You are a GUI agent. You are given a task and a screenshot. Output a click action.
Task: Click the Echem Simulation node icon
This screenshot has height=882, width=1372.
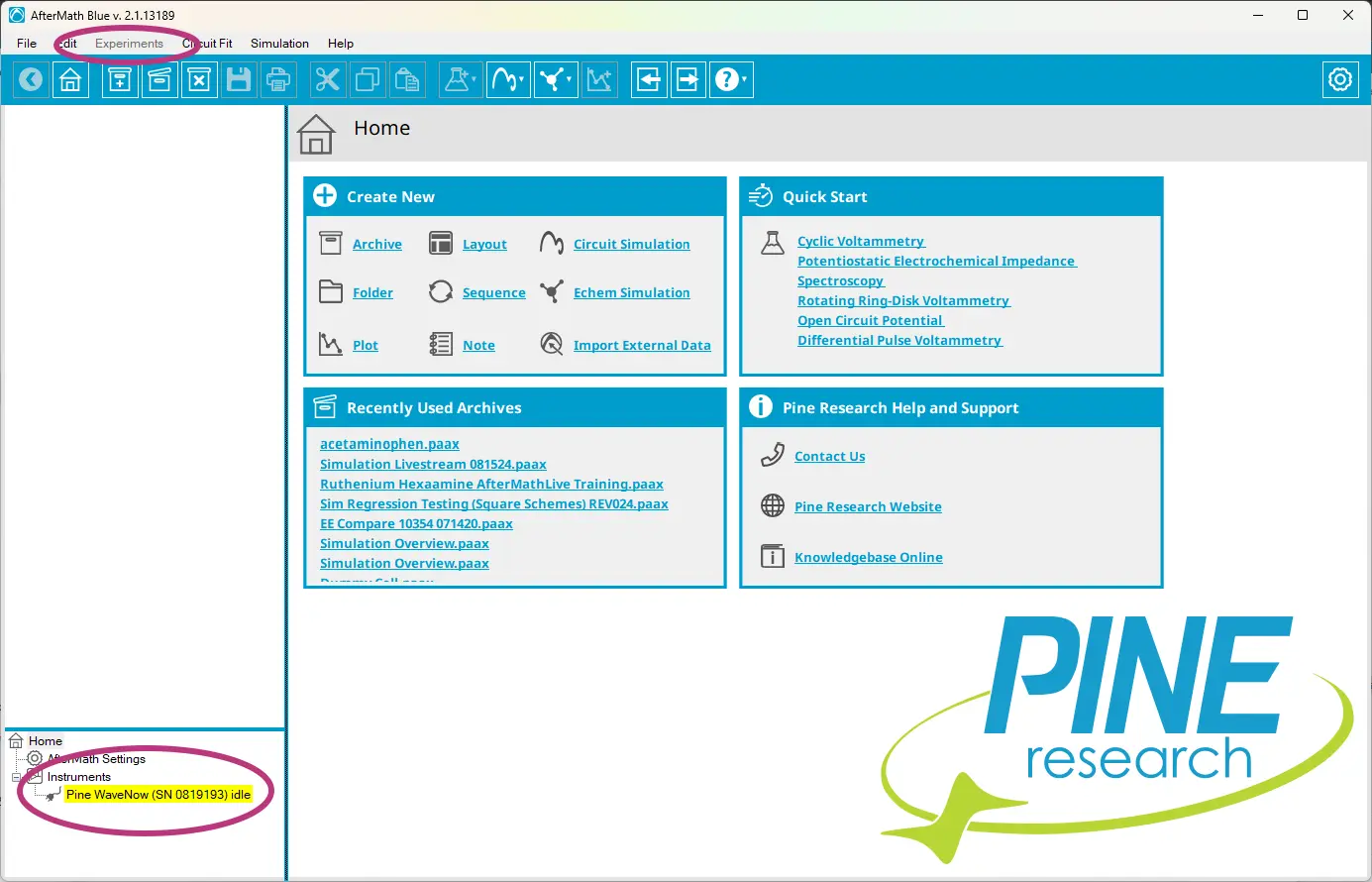[552, 291]
